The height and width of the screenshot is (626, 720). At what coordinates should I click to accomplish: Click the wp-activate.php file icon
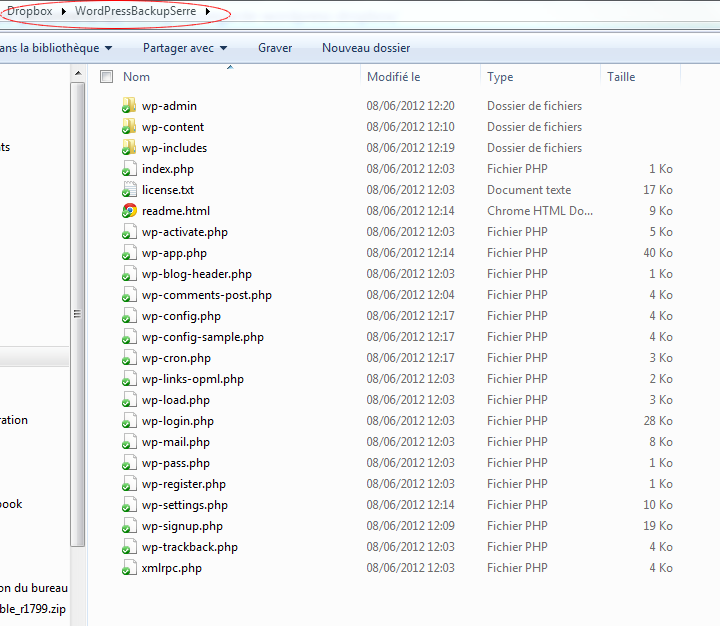[129, 232]
